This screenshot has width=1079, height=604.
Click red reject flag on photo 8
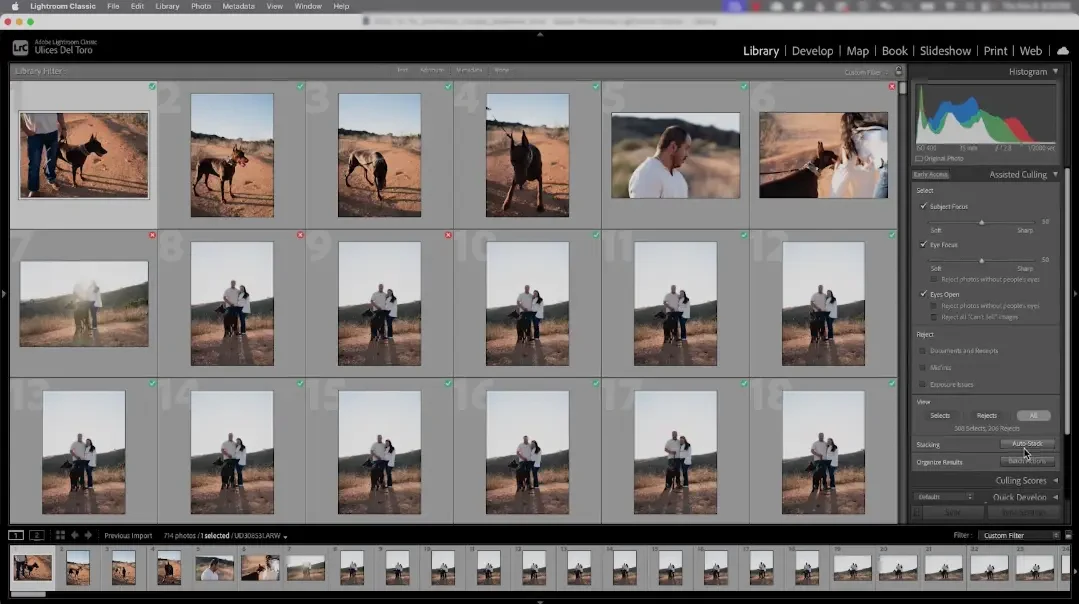click(300, 235)
